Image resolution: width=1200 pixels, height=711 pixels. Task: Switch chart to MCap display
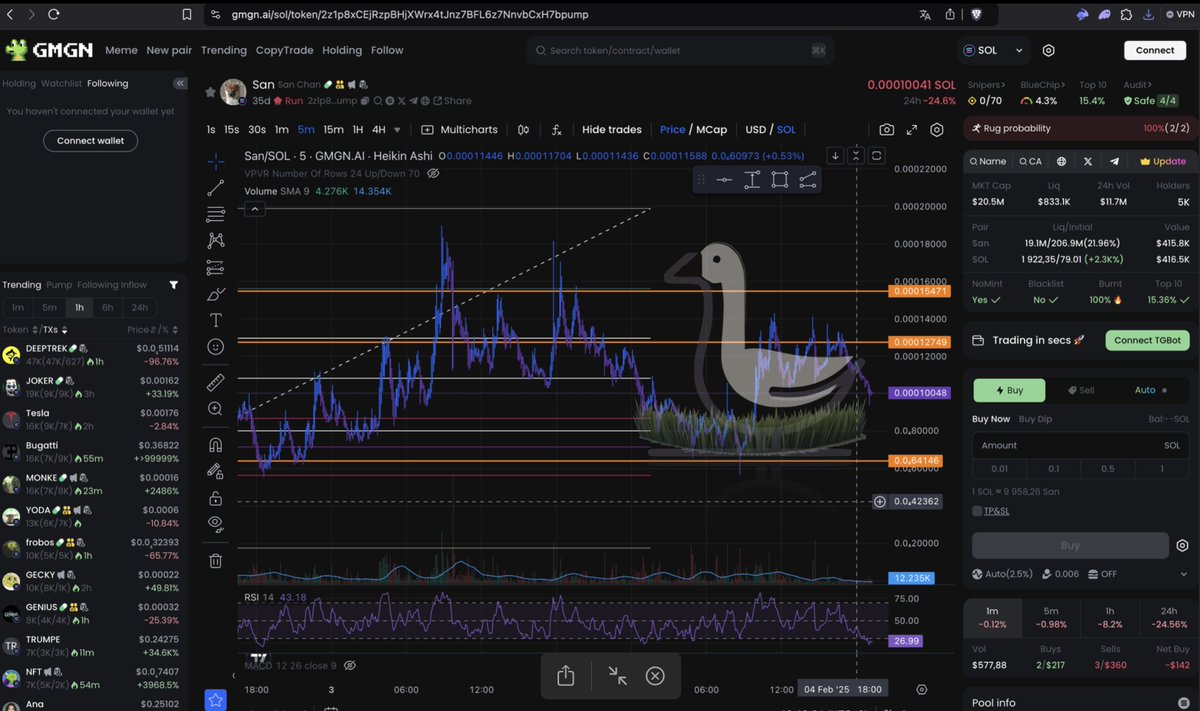point(711,130)
